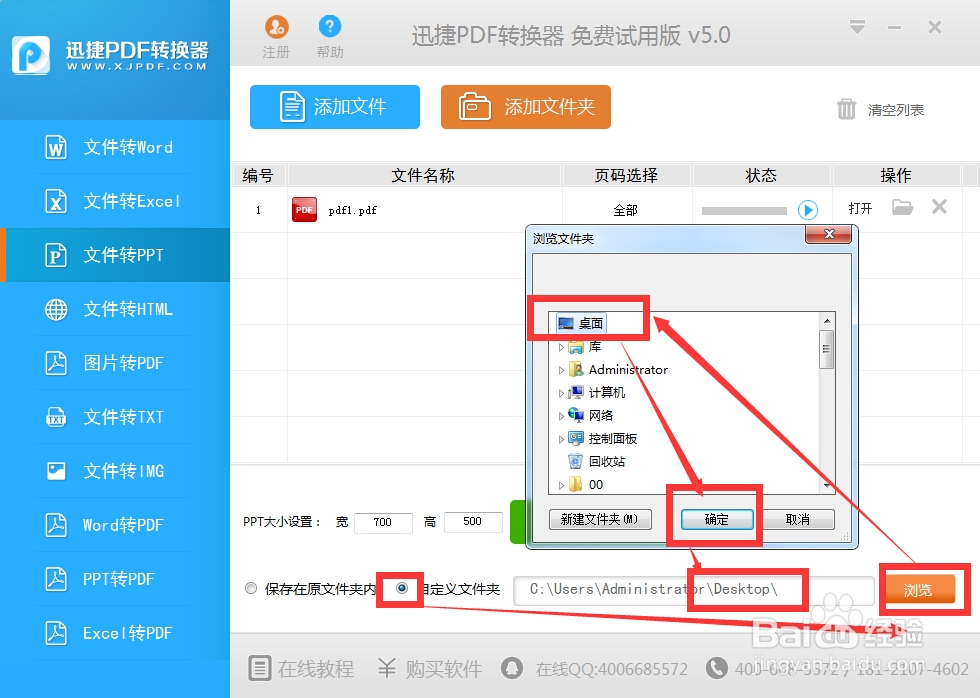980x698 pixels.
Task: Open the 文件转Excel conversion mode
Action: pyautogui.click(x=55, y=201)
